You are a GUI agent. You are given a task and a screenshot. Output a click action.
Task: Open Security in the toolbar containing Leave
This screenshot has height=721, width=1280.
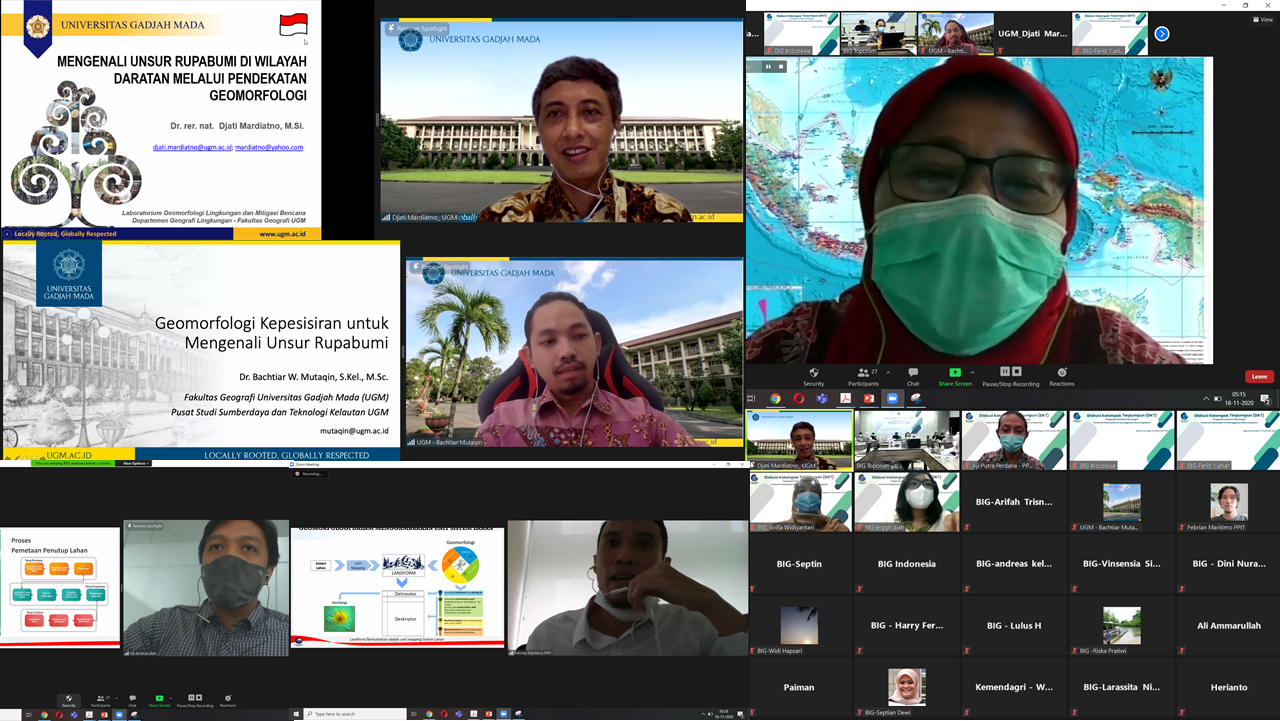click(813, 376)
